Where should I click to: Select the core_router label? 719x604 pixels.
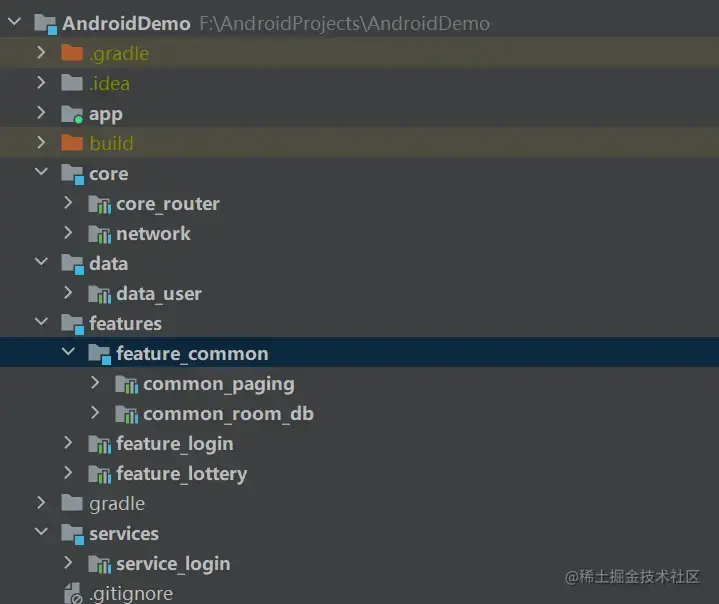pos(168,204)
